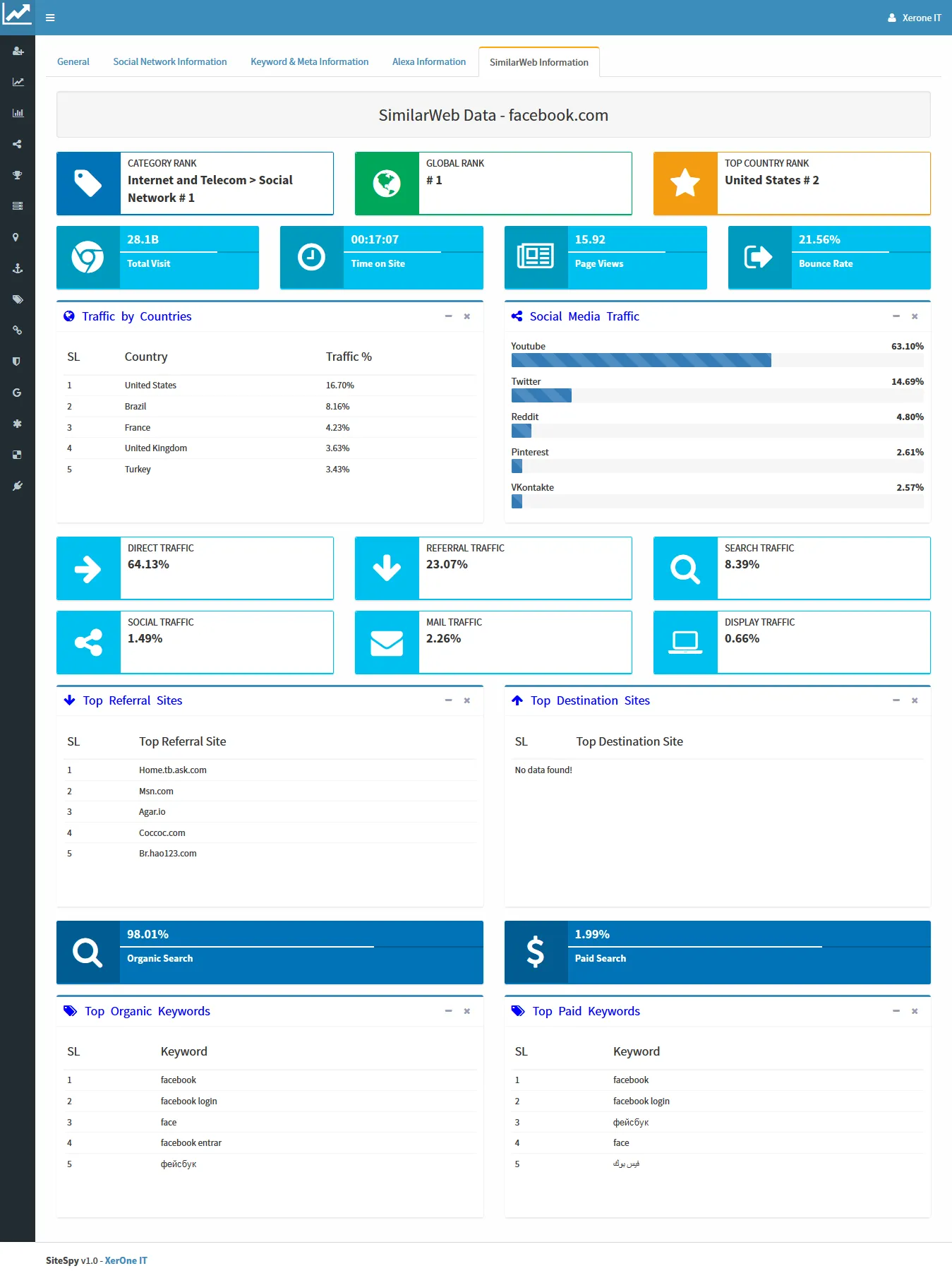This screenshot has width=952, height=1278.
Task: Minimize the Top Referral Sites panel
Action: coord(448,700)
